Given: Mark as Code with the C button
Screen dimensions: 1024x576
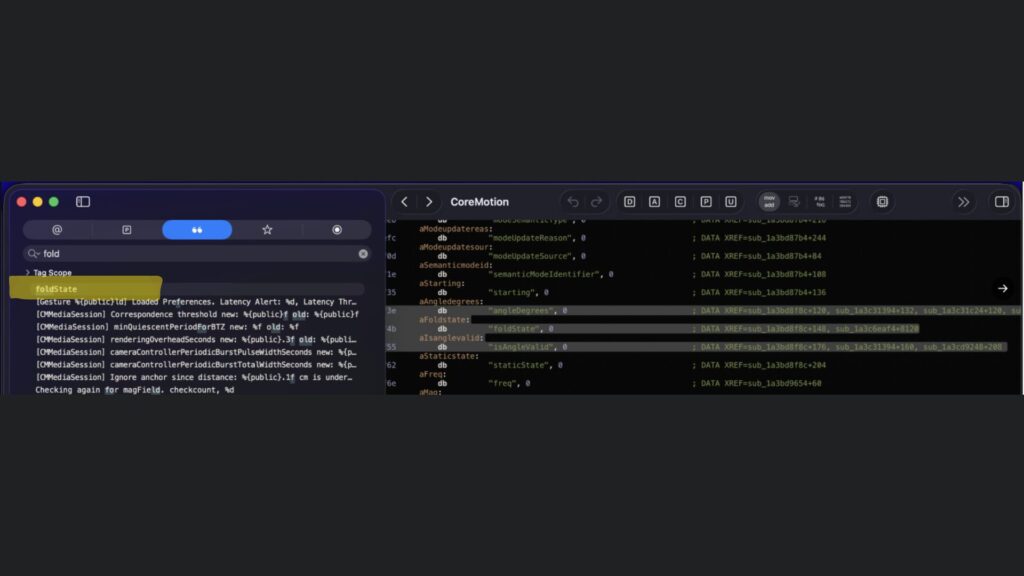Looking at the screenshot, I should [x=680, y=202].
